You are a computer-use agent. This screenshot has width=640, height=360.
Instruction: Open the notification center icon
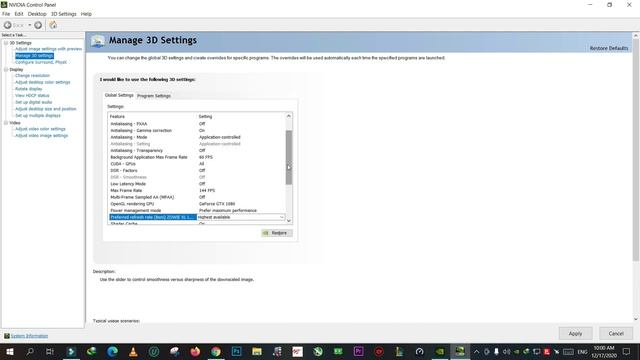point(627,351)
